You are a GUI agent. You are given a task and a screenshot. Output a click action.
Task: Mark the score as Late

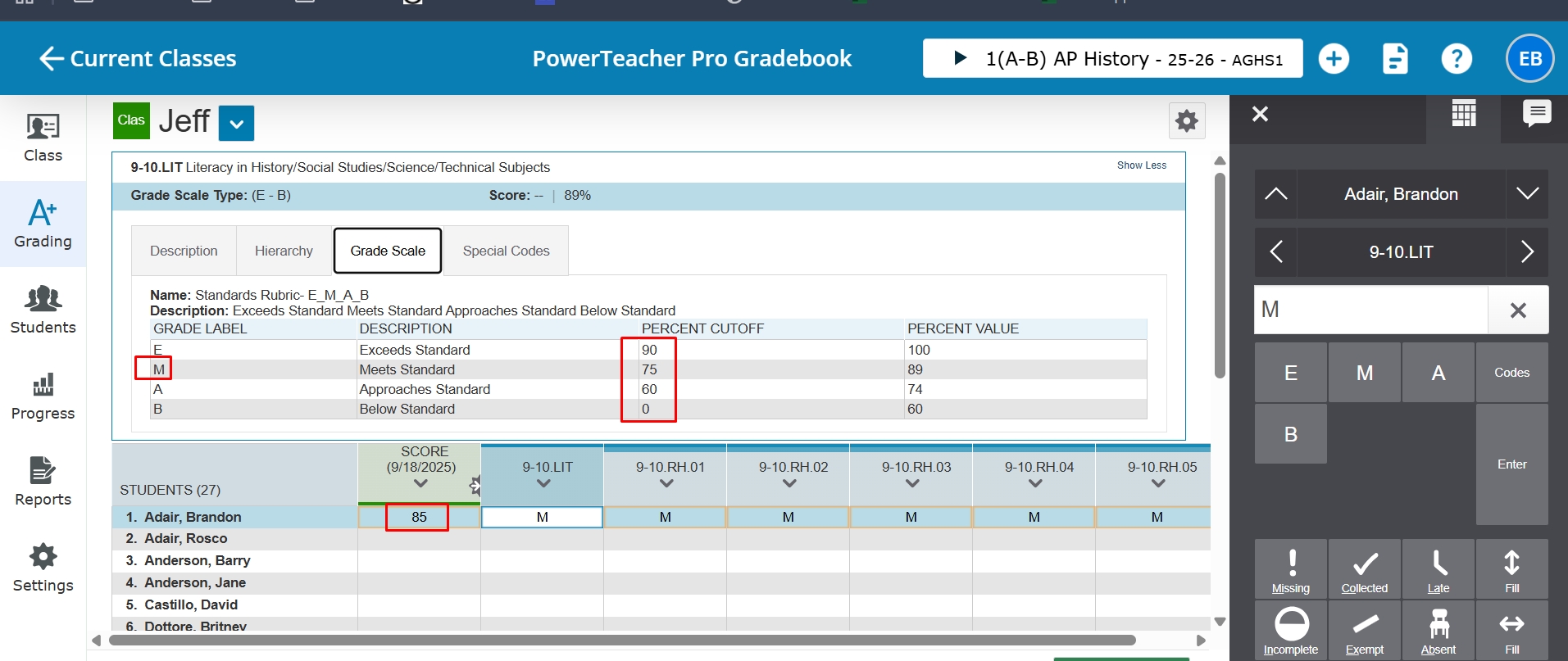coord(1438,569)
